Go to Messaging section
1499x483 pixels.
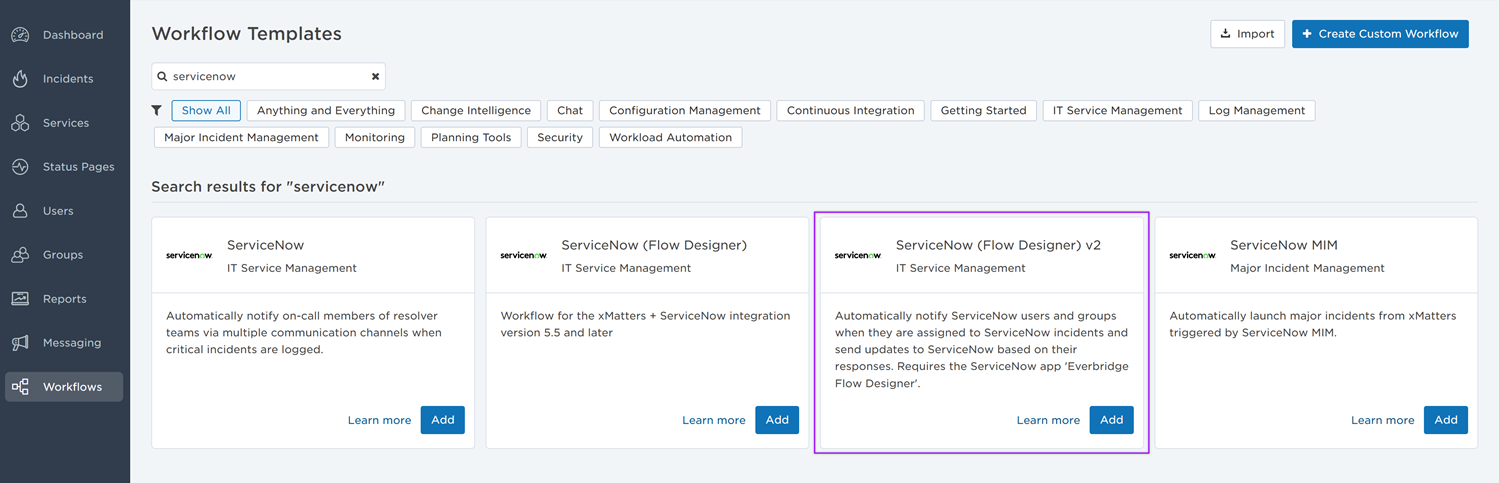72,343
